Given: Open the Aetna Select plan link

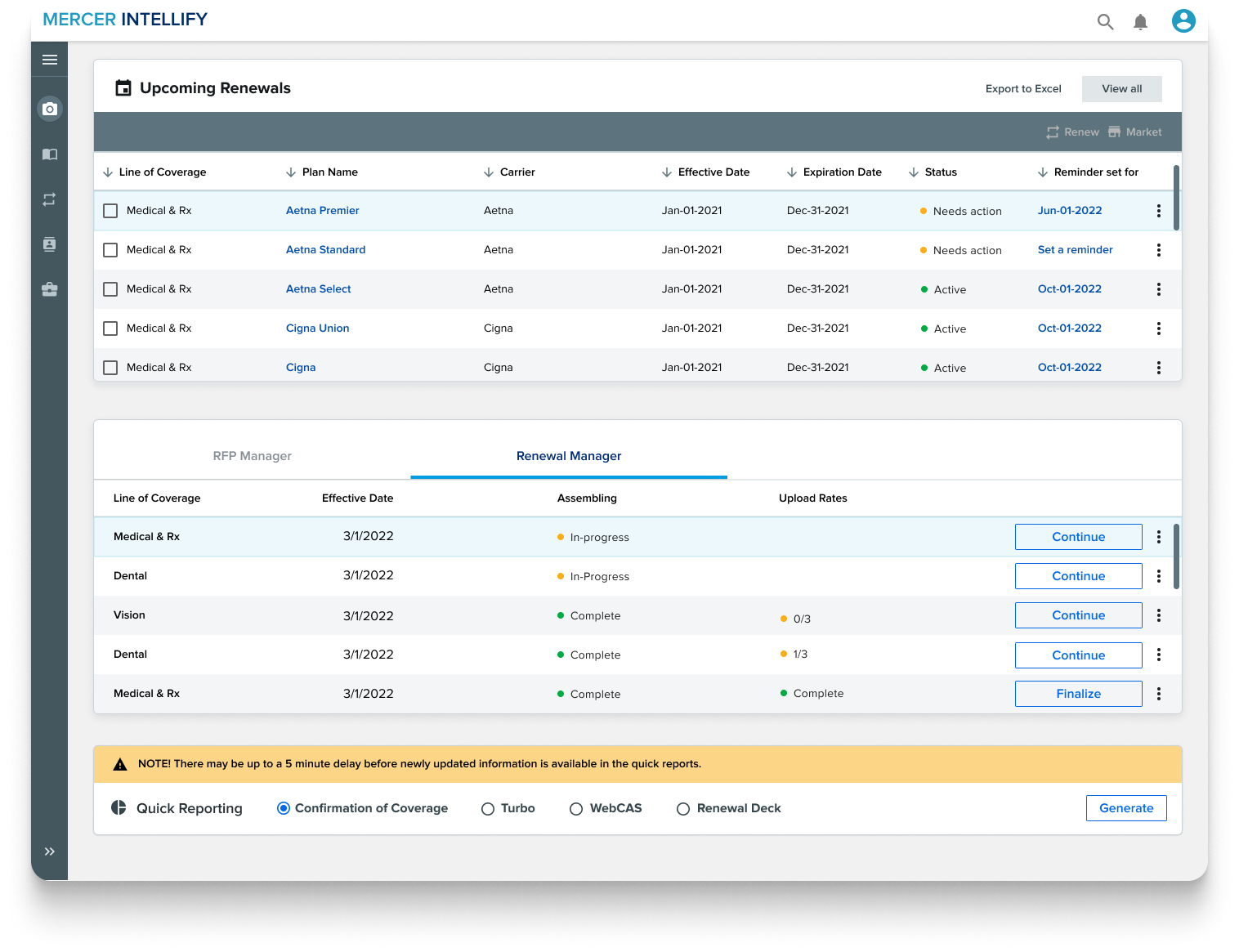Looking at the screenshot, I should 319,289.
